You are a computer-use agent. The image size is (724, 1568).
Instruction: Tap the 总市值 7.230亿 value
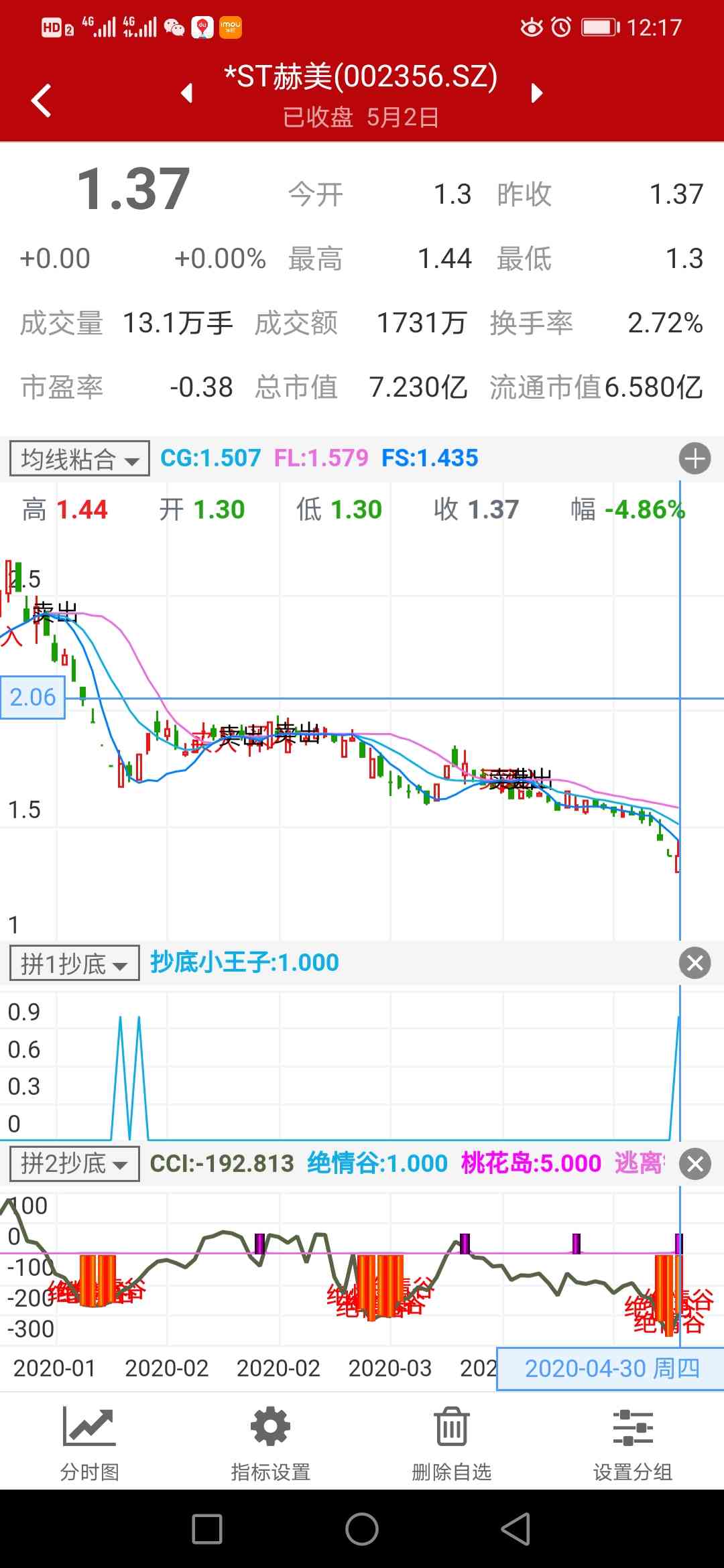(x=418, y=387)
